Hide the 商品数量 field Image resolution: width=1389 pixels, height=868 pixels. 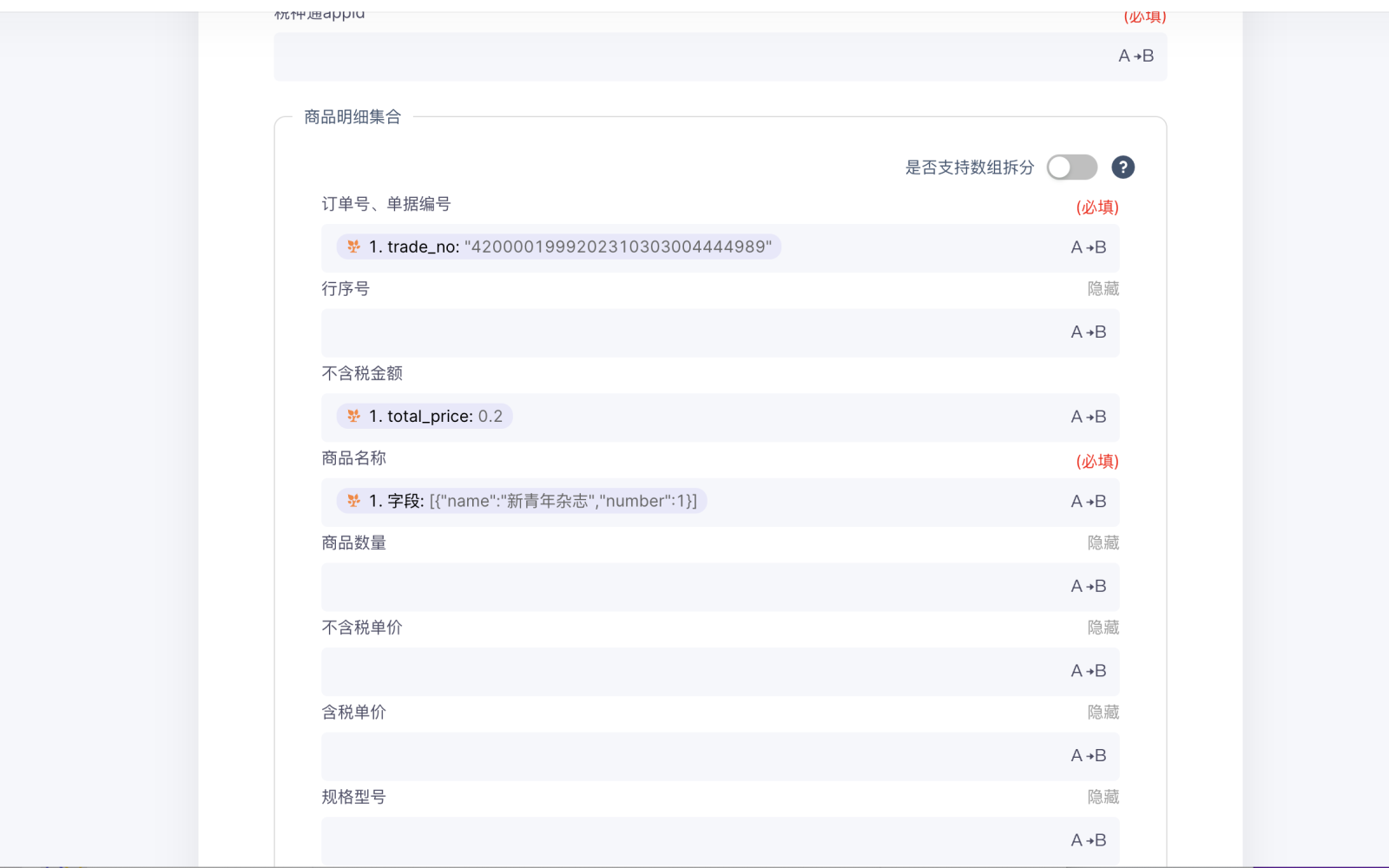tap(1103, 543)
